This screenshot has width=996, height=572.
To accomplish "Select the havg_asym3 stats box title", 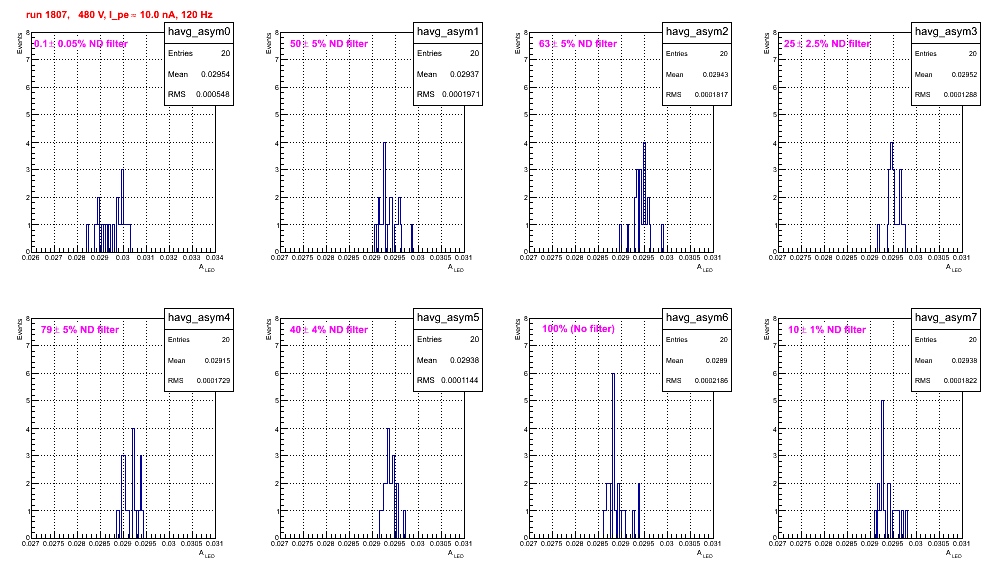I will [x=946, y=31].
